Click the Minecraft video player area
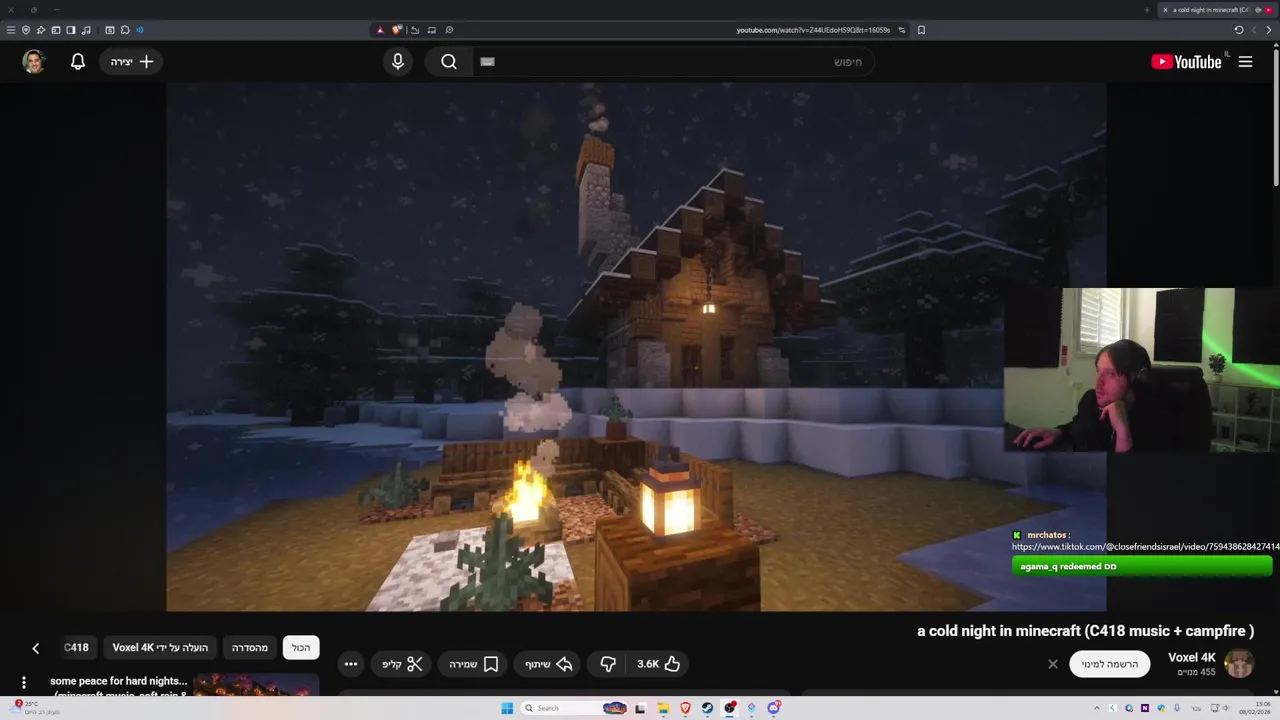The width and height of the screenshot is (1280, 720). (636, 346)
